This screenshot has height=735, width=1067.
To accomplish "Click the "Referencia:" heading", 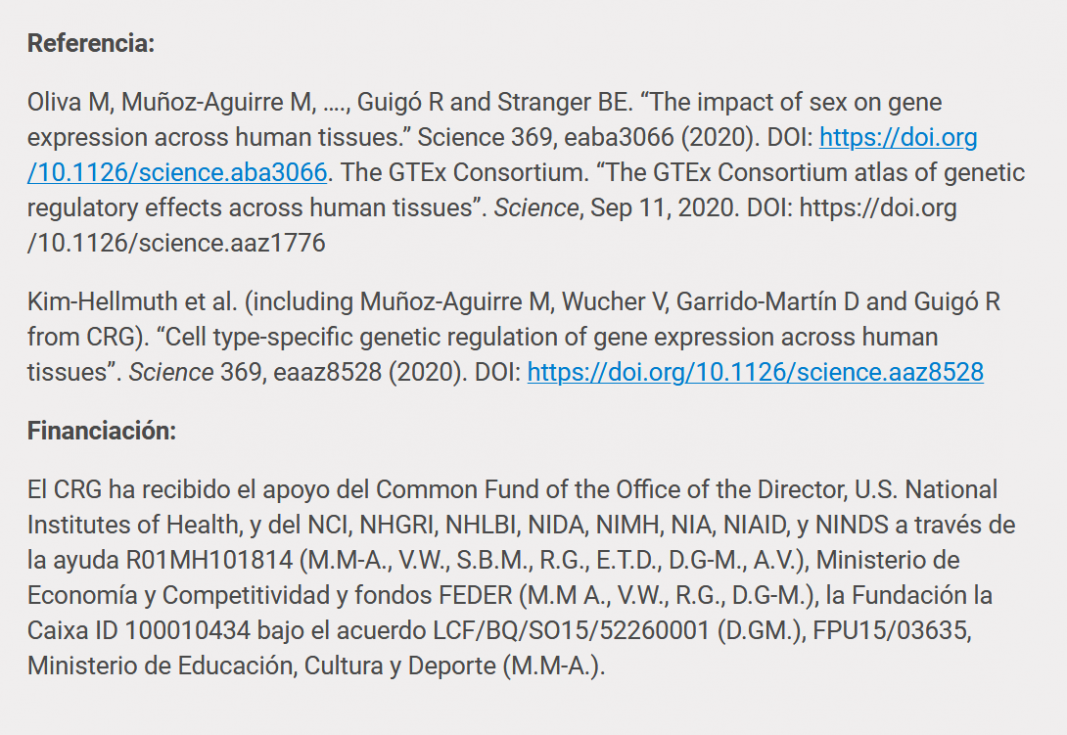I will 91,44.
